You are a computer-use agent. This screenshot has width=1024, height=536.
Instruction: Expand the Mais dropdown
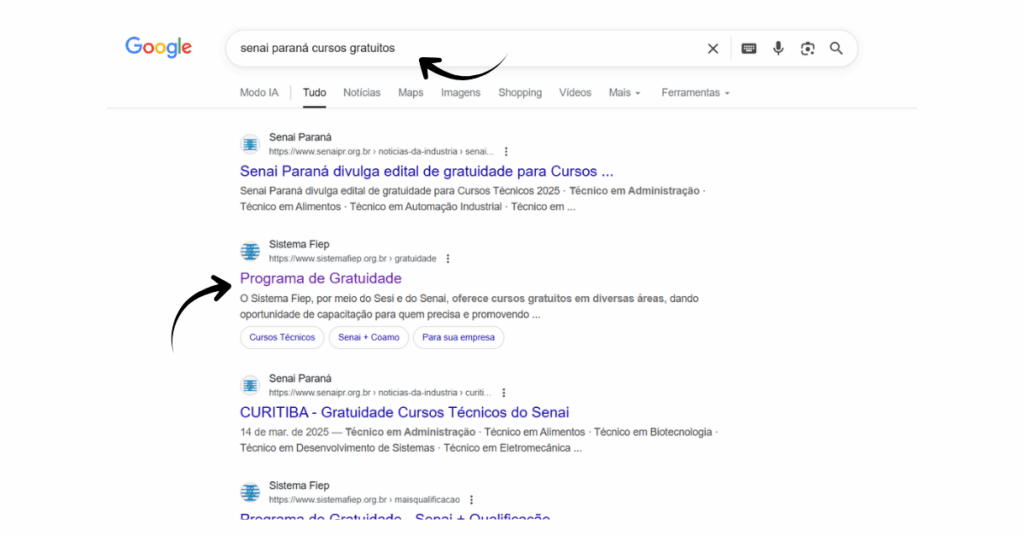[625, 93]
